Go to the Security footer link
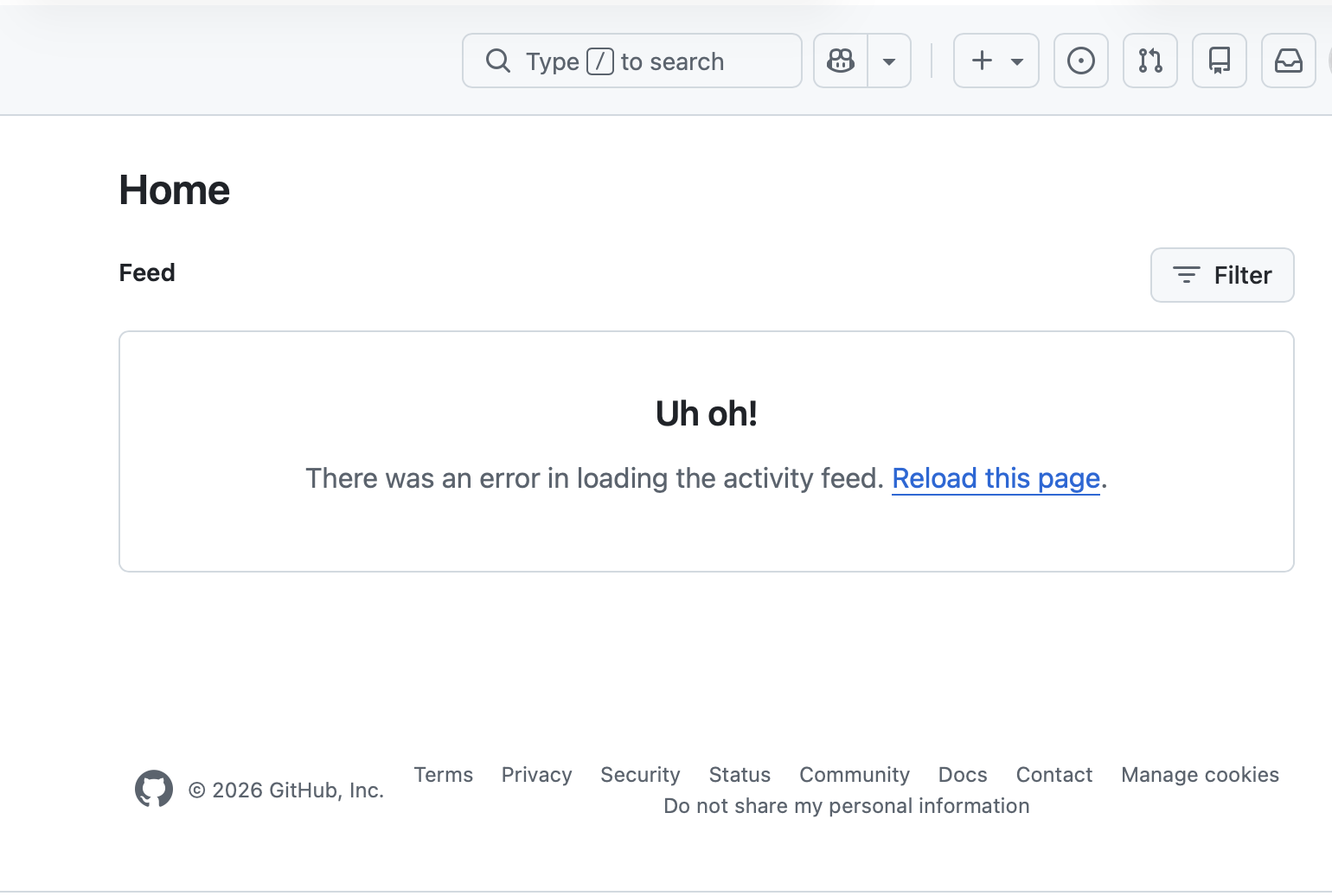Viewport: 1332px width, 896px height. click(640, 775)
